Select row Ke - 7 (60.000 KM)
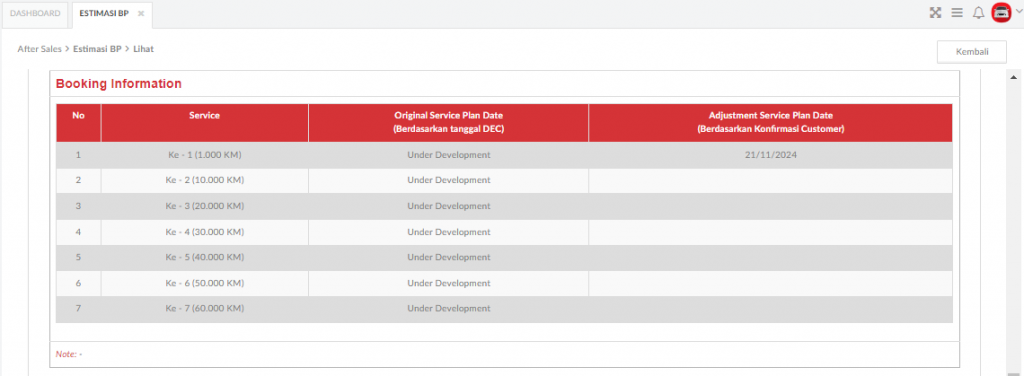1024x376 pixels. coord(504,309)
